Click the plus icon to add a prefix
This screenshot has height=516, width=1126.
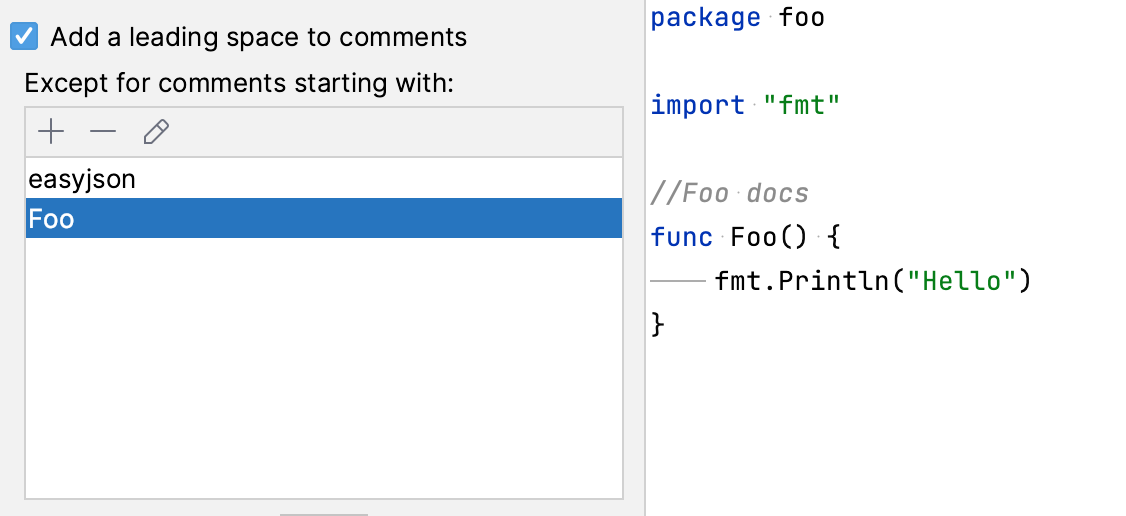point(50,132)
